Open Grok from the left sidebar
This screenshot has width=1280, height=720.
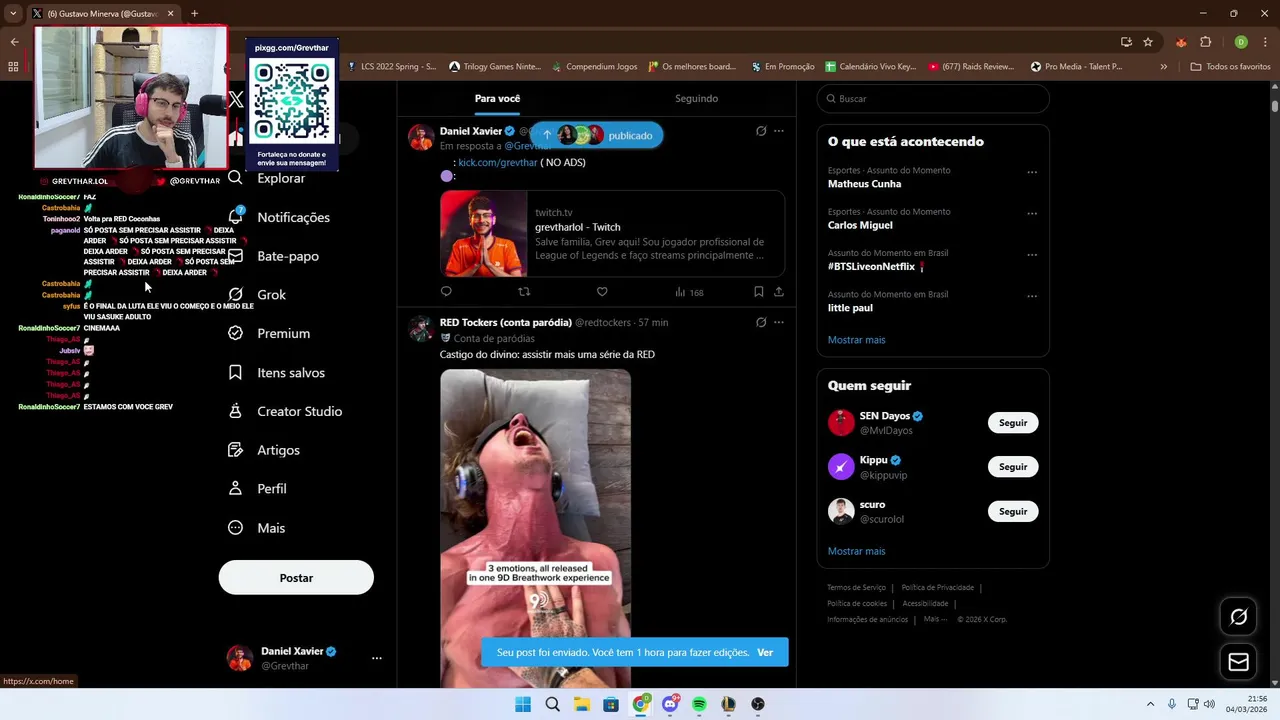257,295
